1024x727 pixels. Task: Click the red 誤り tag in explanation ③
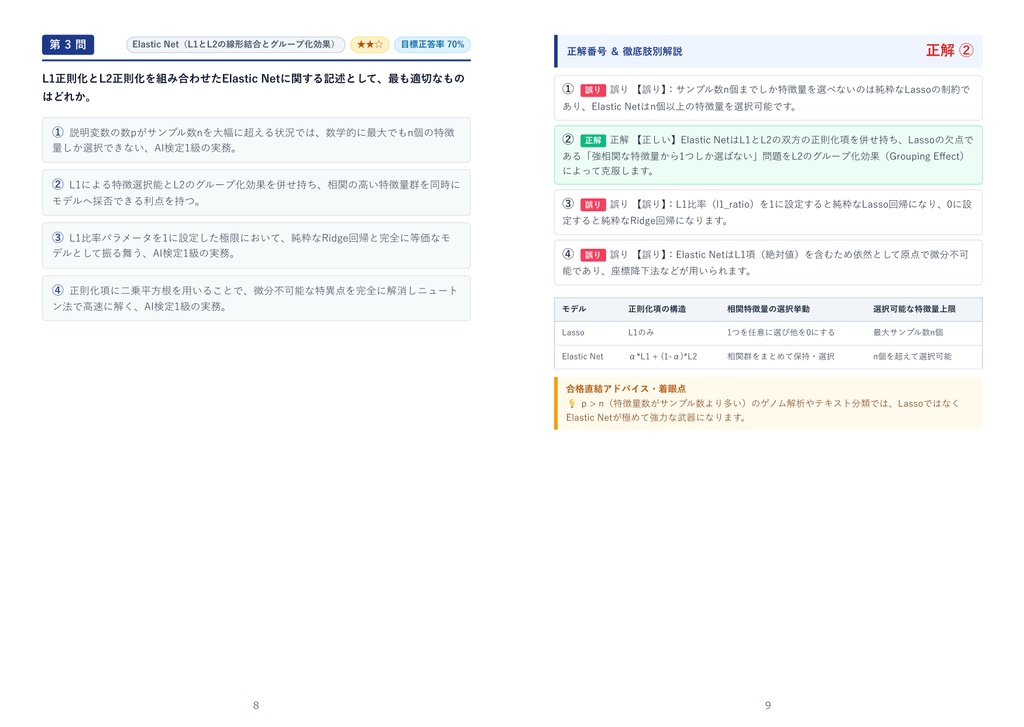593,204
